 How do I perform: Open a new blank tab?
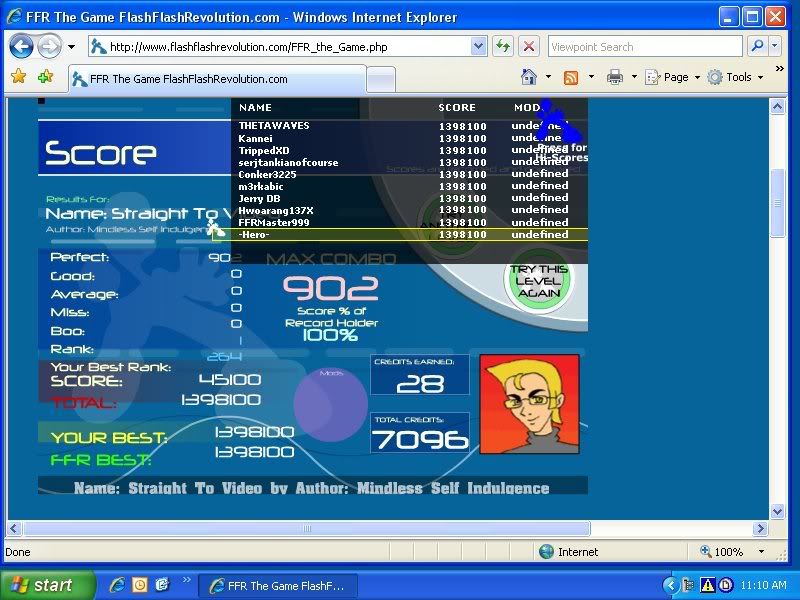click(381, 79)
